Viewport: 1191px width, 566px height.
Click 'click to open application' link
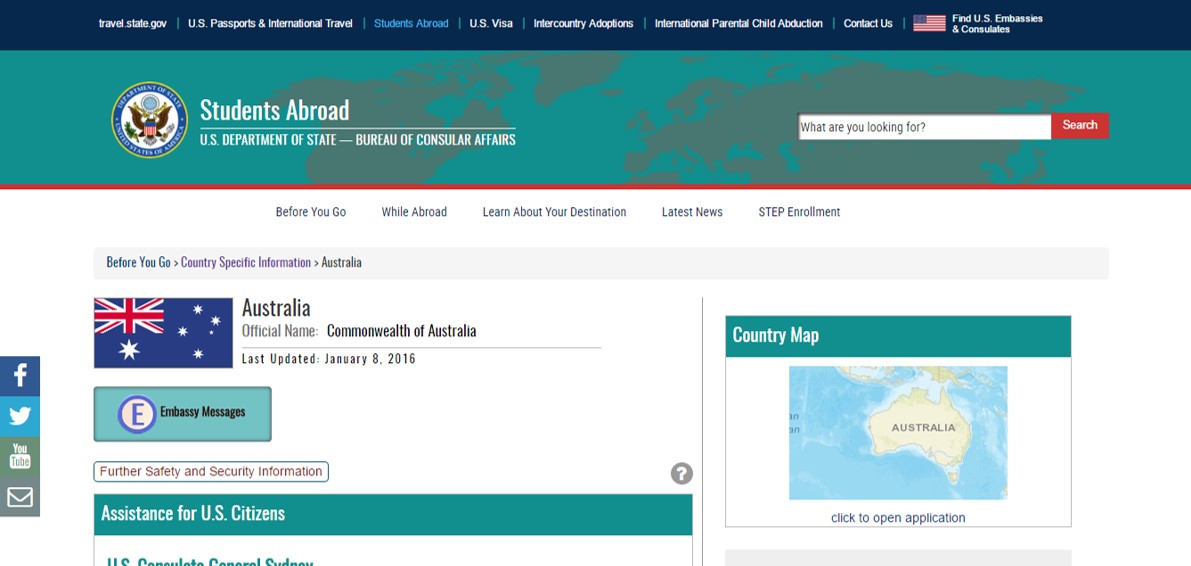(x=898, y=518)
